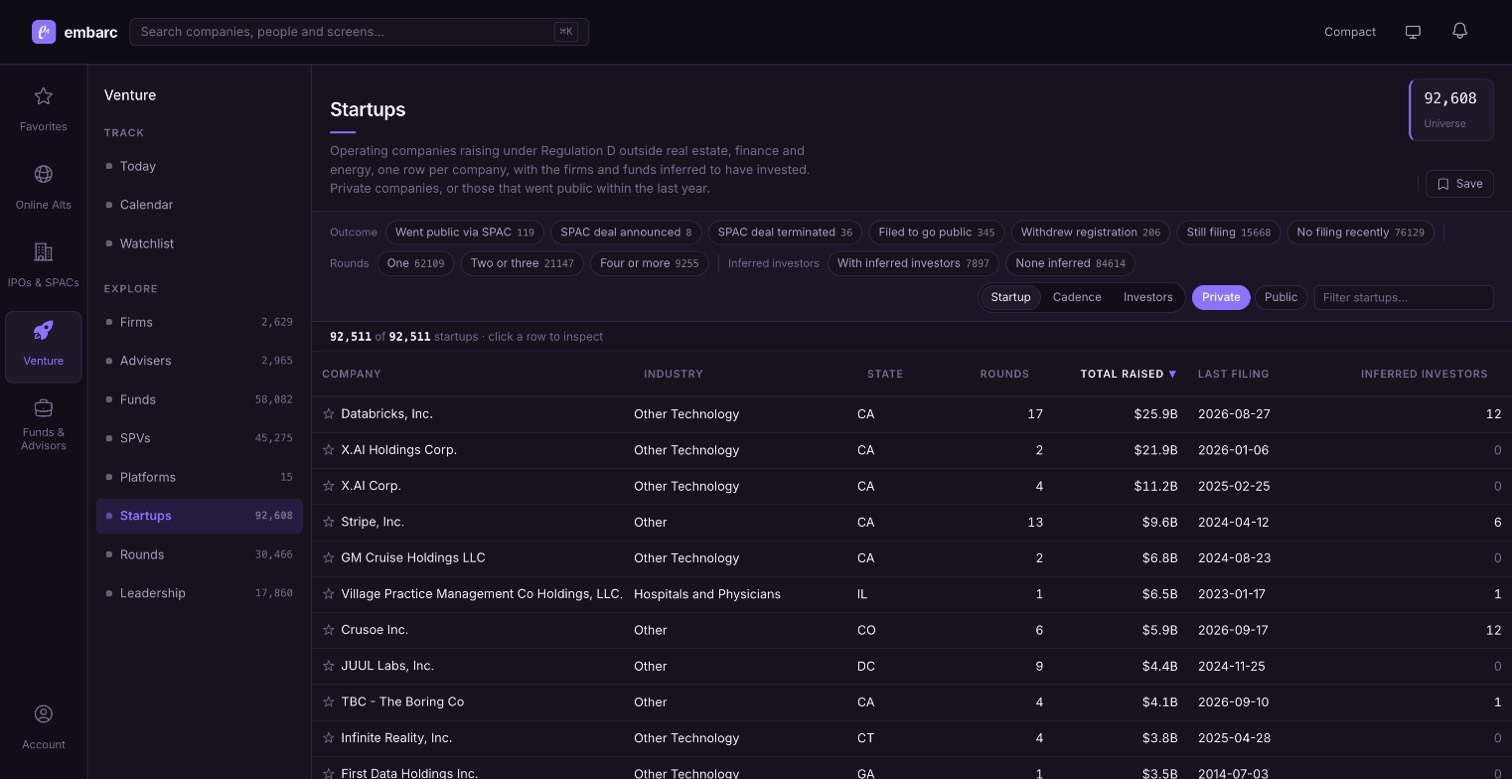Click the Filter startups input field
Image resolution: width=1512 pixels, height=779 pixels.
(x=1403, y=297)
